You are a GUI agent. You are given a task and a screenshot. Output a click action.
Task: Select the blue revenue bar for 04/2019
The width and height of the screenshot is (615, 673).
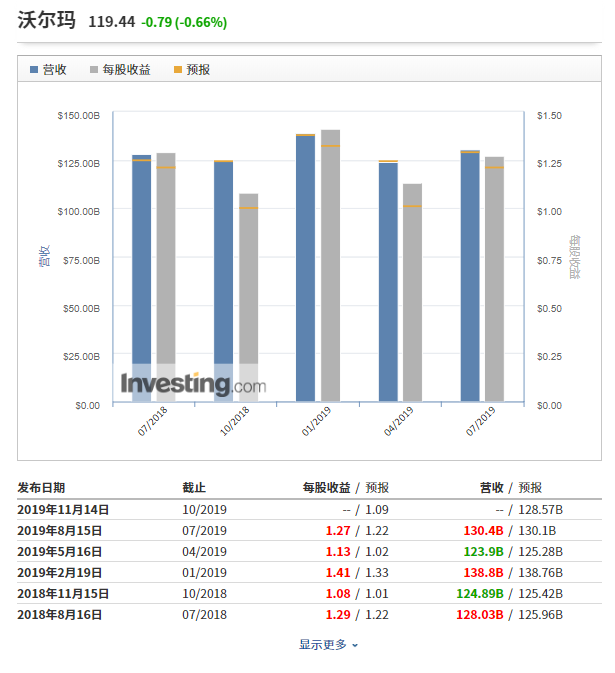388,282
